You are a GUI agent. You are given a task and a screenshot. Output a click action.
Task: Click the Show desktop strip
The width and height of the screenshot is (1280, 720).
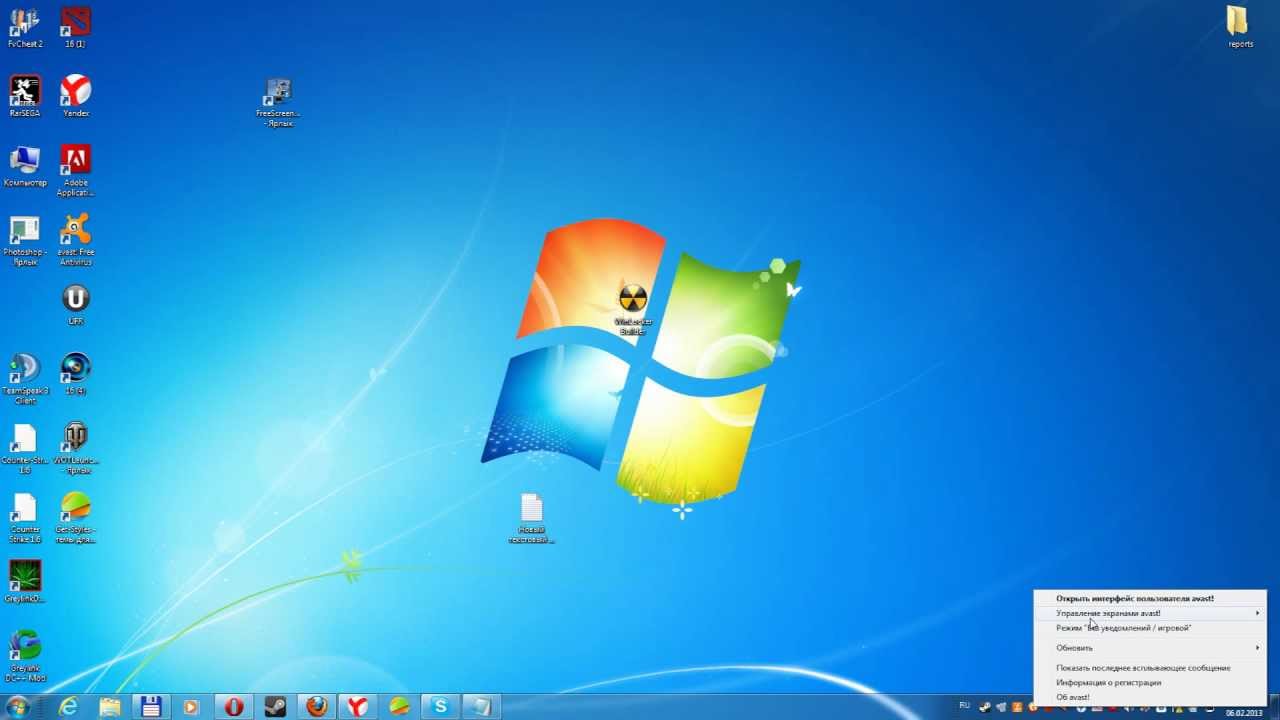point(1274,707)
